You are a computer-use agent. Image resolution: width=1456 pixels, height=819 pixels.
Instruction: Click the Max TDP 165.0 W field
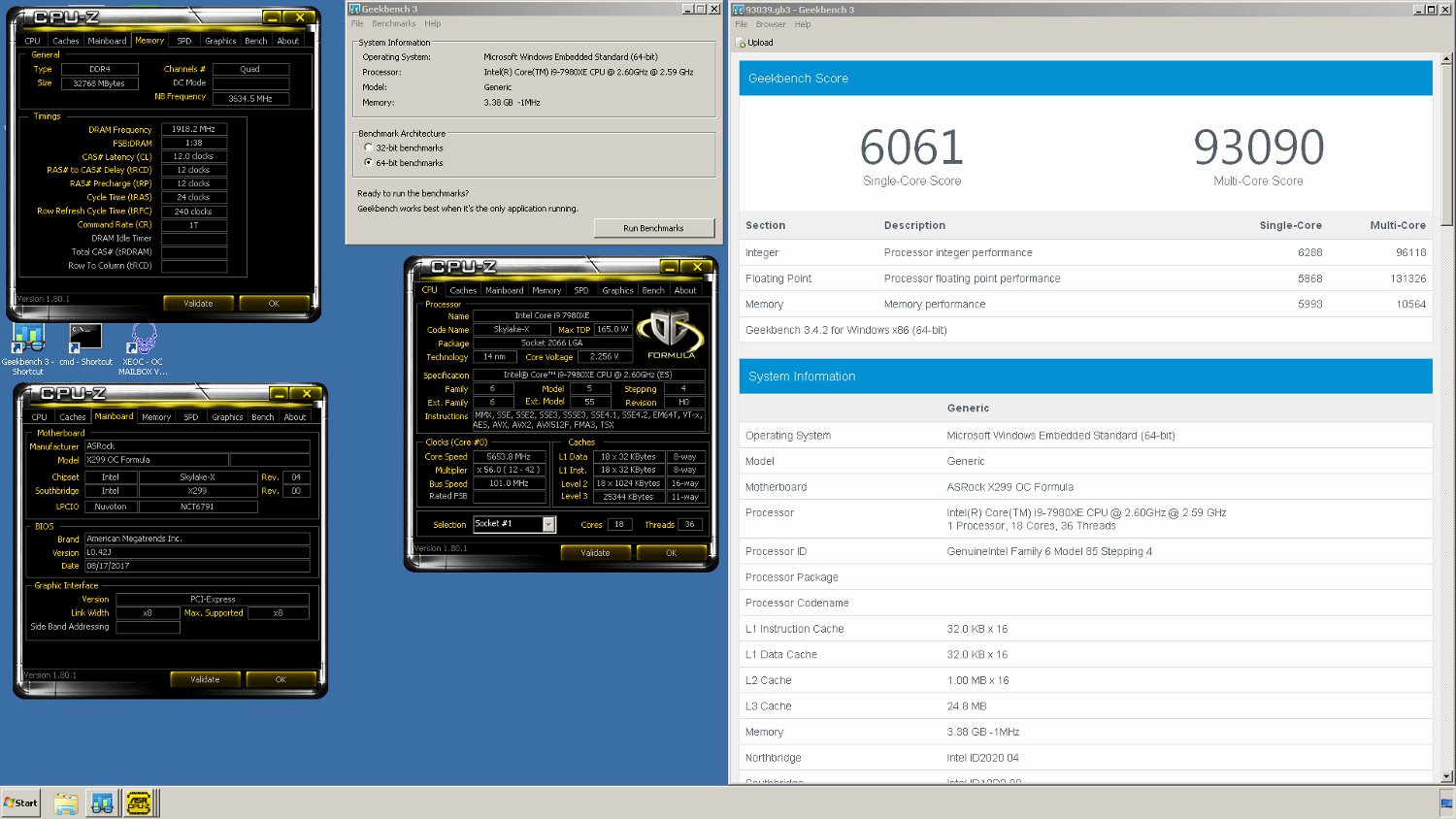[612, 329]
